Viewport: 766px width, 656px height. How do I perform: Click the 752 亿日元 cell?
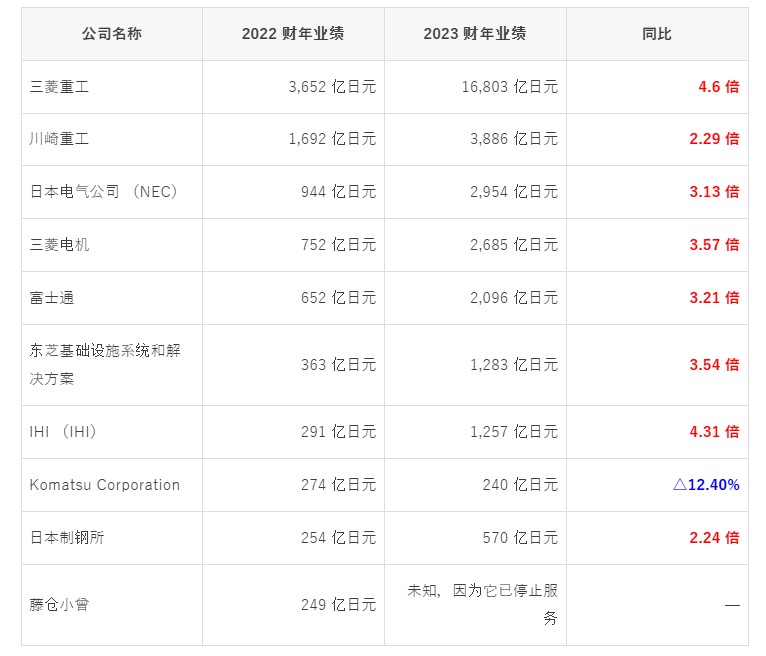(294, 245)
